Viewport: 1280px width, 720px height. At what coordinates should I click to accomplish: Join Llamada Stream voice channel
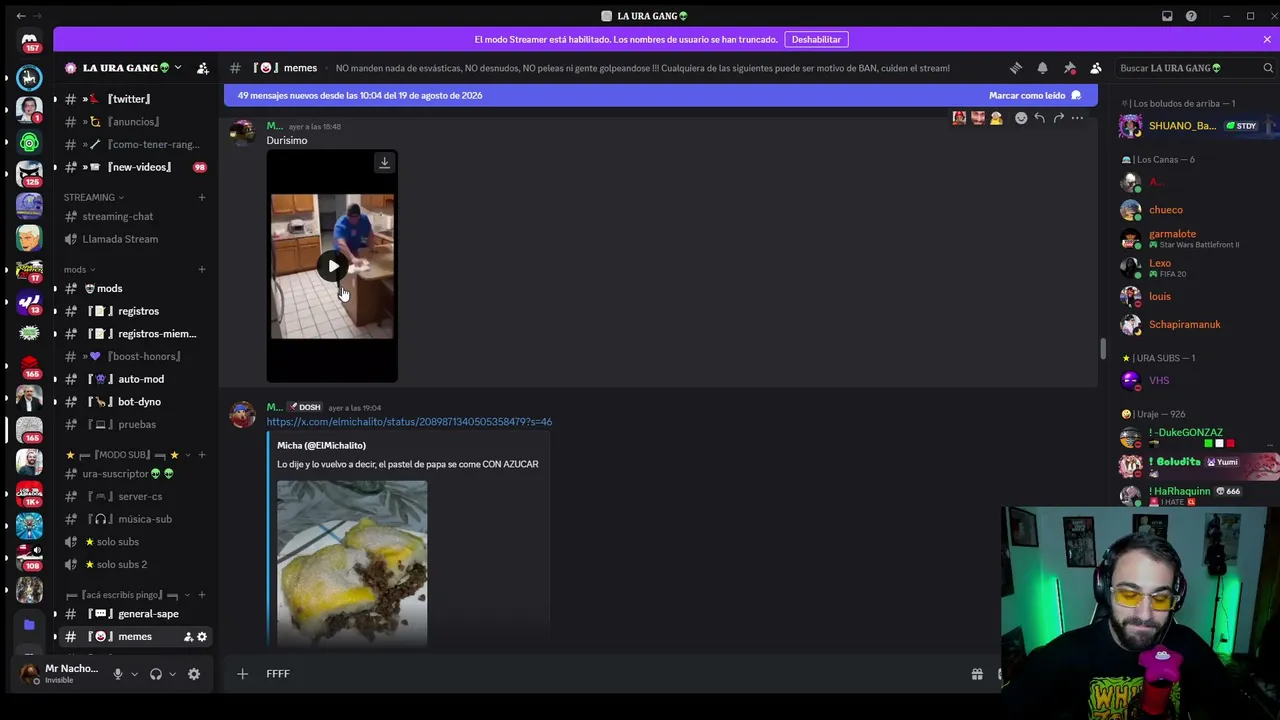click(x=135, y=239)
